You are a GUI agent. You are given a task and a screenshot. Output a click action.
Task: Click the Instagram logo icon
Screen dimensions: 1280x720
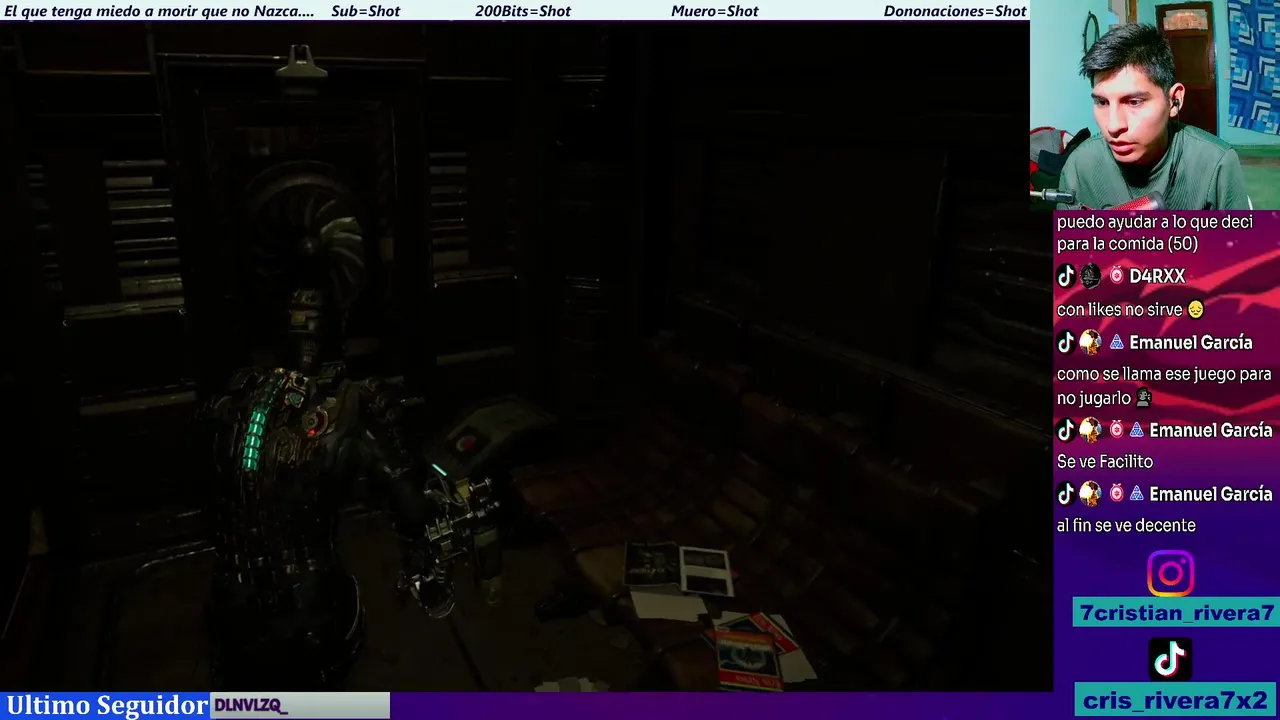tap(1170, 574)
